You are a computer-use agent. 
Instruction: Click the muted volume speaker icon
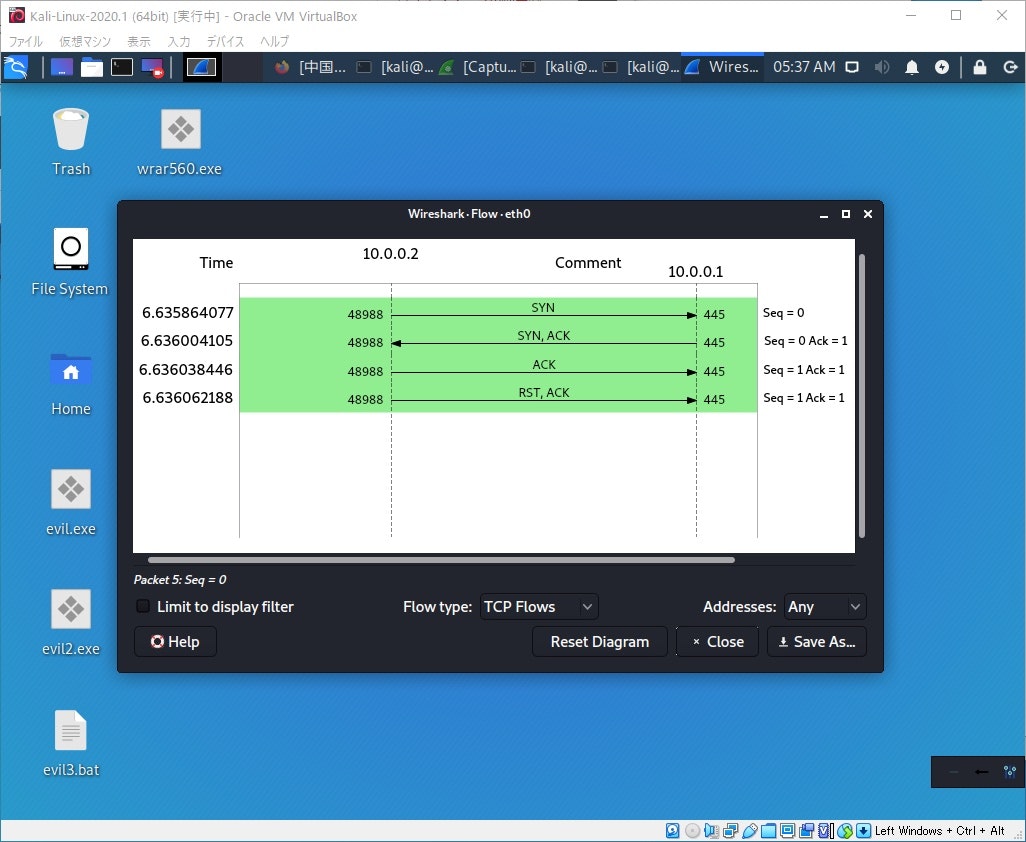[x=882, y=67]
